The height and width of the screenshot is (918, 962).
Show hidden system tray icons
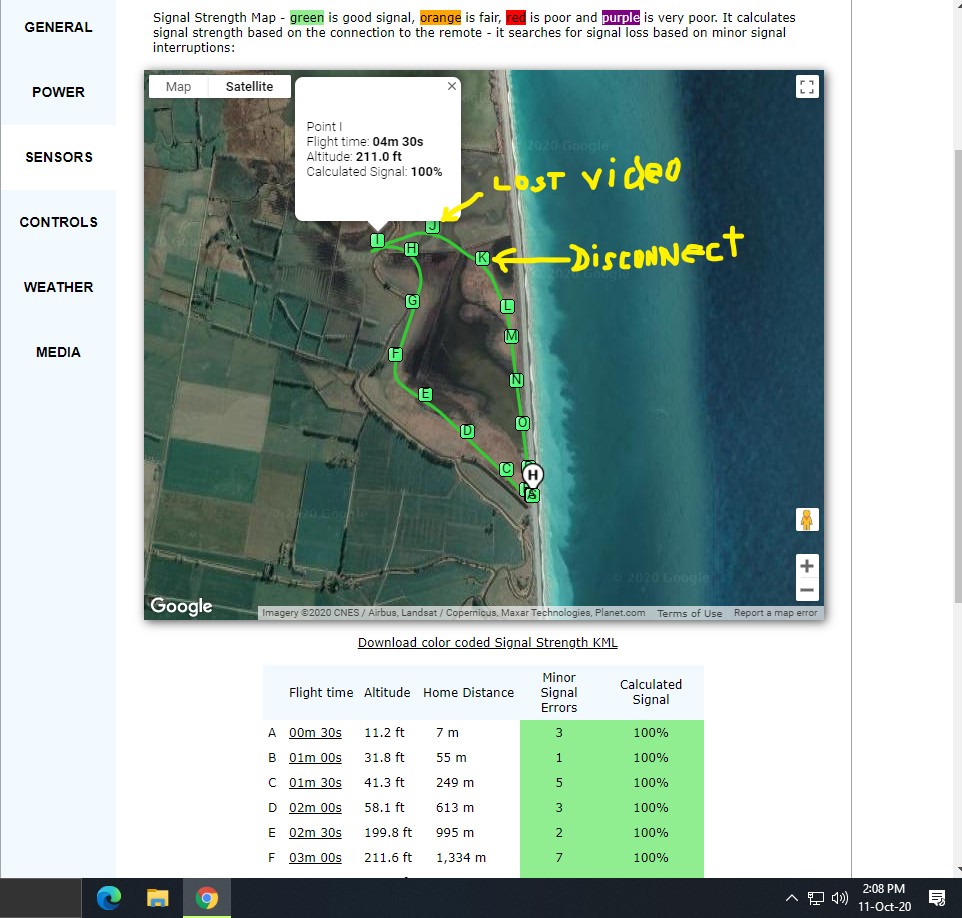[x=791, y=898]
